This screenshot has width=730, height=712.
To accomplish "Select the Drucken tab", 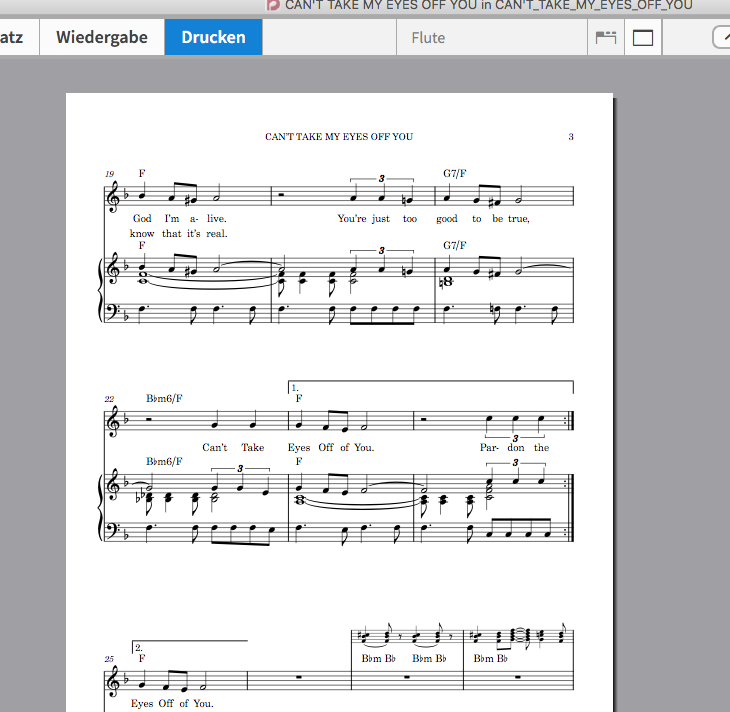I will click(213, 37).
